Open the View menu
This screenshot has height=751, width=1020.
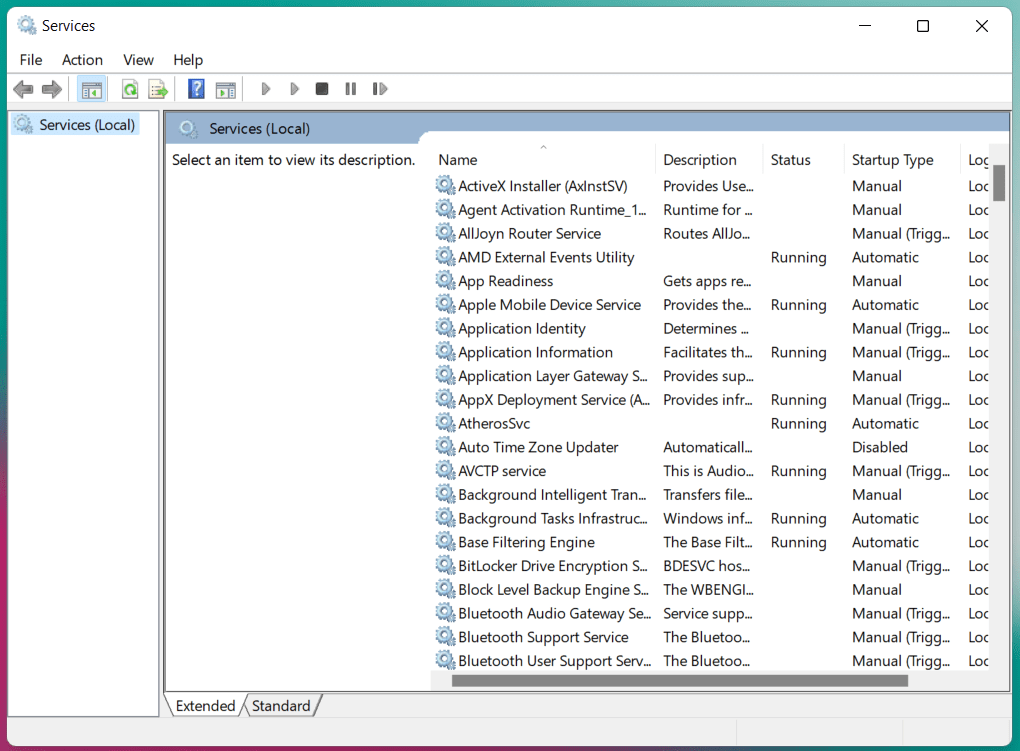138,60
